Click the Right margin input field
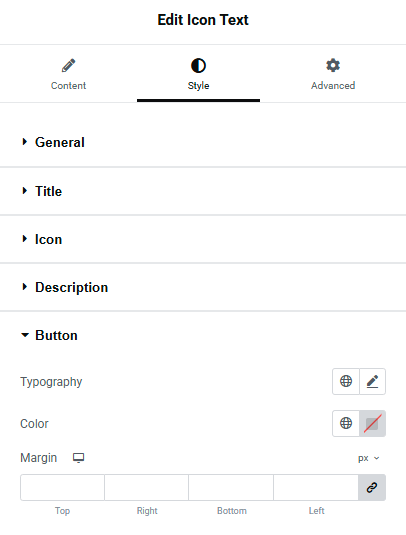 pos(147,487)
